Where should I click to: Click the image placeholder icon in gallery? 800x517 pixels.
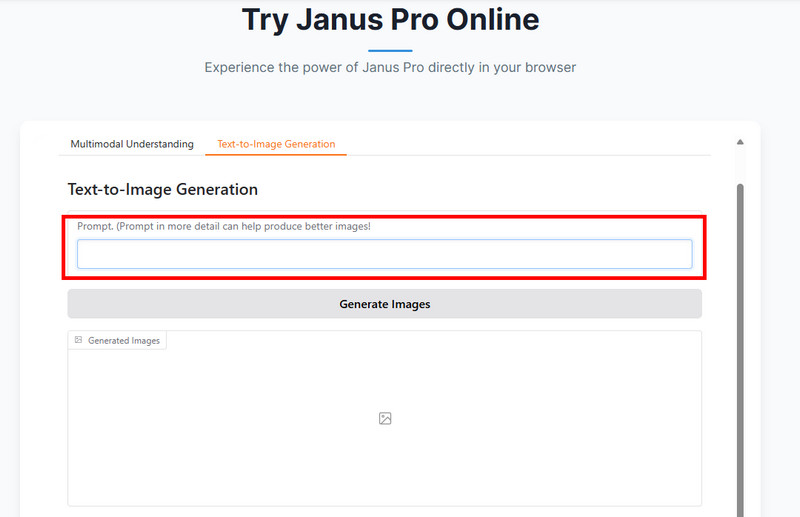[x=385, y=418]
